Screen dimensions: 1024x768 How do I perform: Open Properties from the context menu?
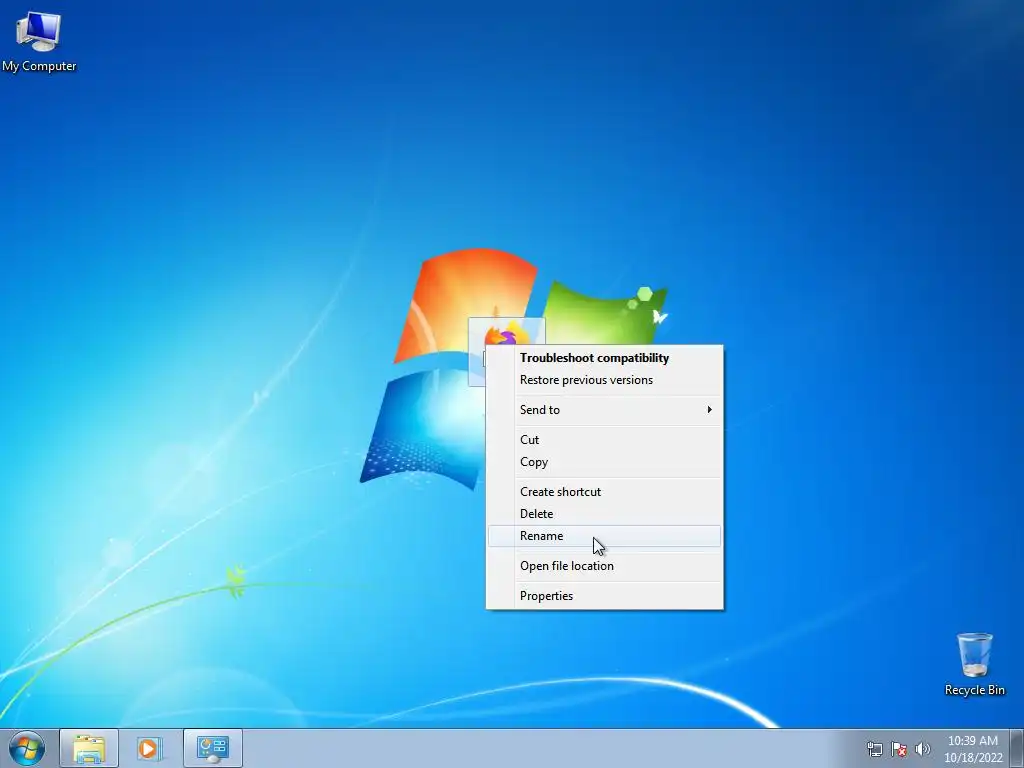pos(605,596)
